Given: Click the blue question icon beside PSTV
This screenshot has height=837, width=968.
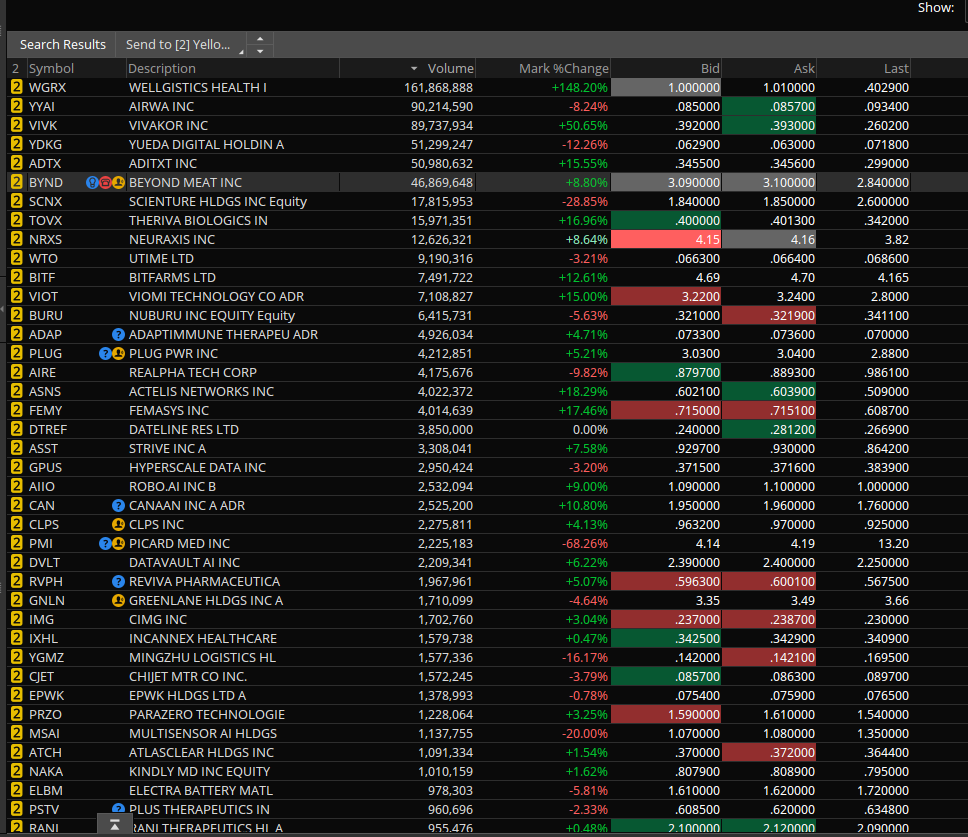Looking at the screenshot, I should point(119,809).
